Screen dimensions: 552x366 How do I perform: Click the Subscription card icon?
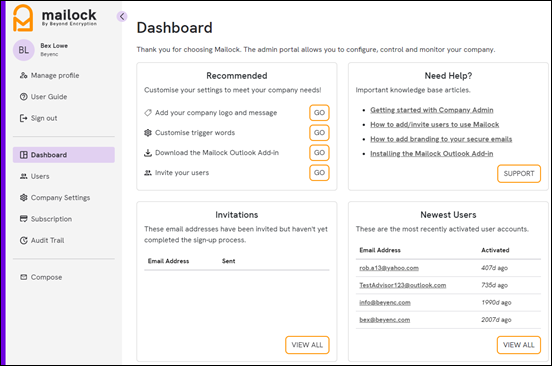[x=24, y=219]
